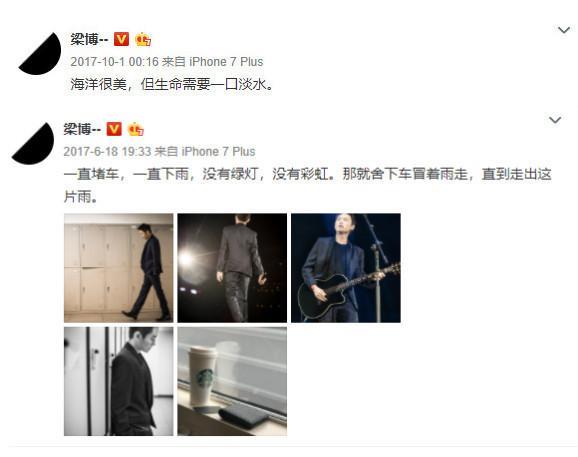This screenshot has height=457, width=578.
Task: Open the username 梁博-- on second post
Action: click(x=82, y=129)
